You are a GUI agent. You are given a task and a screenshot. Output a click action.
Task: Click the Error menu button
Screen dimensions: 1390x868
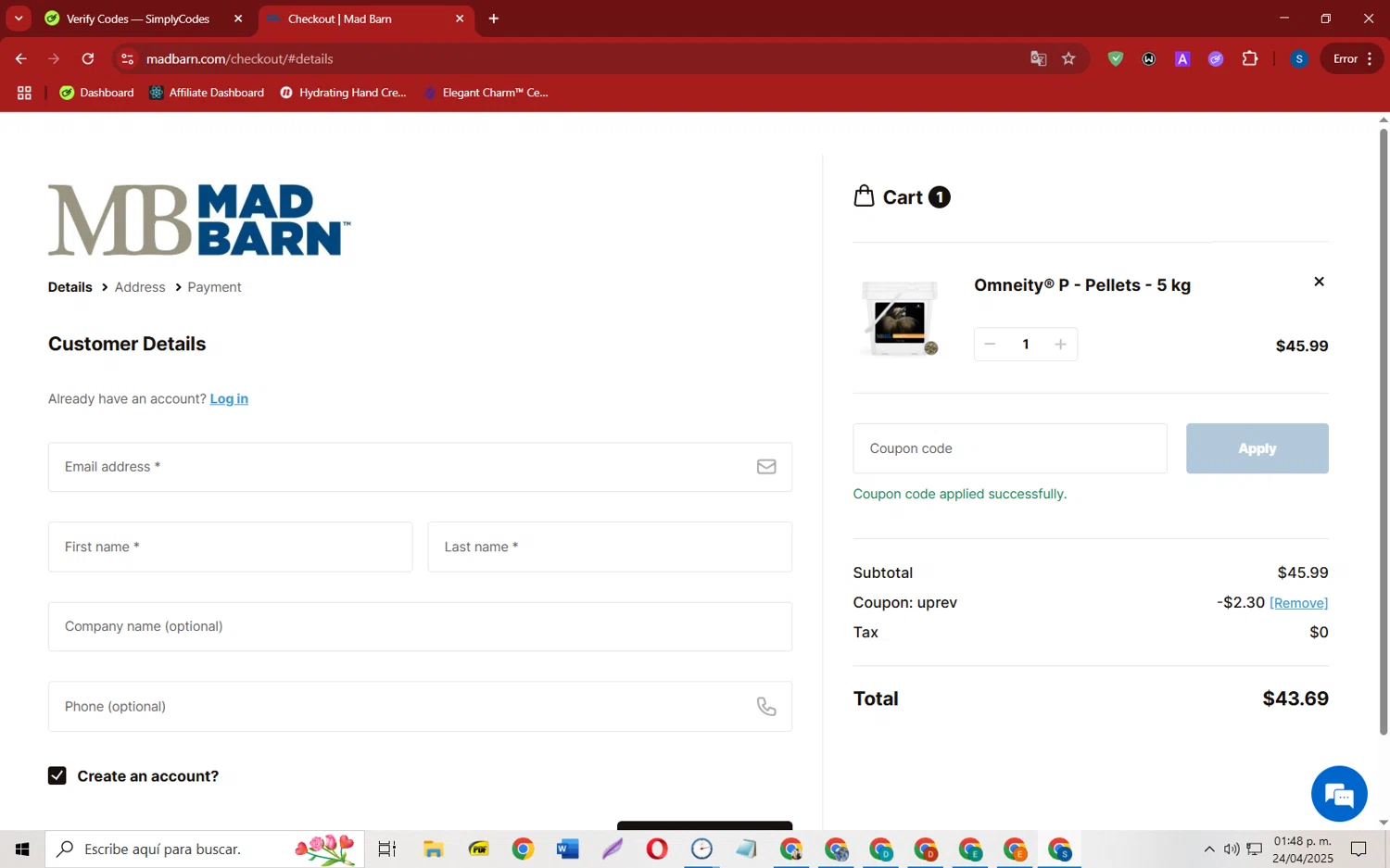point(1352,58)
